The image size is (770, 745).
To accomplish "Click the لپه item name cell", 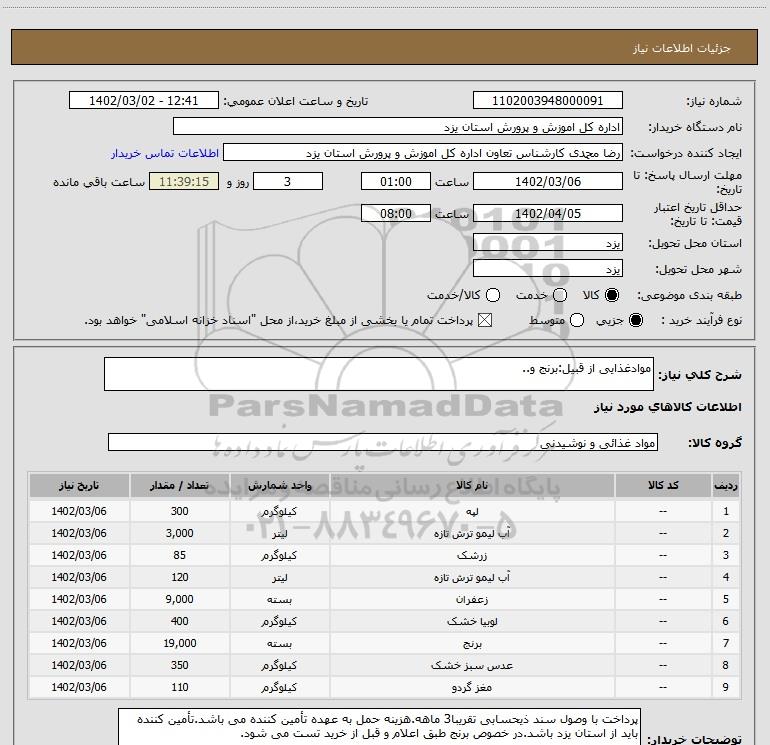I will (472, 511).
